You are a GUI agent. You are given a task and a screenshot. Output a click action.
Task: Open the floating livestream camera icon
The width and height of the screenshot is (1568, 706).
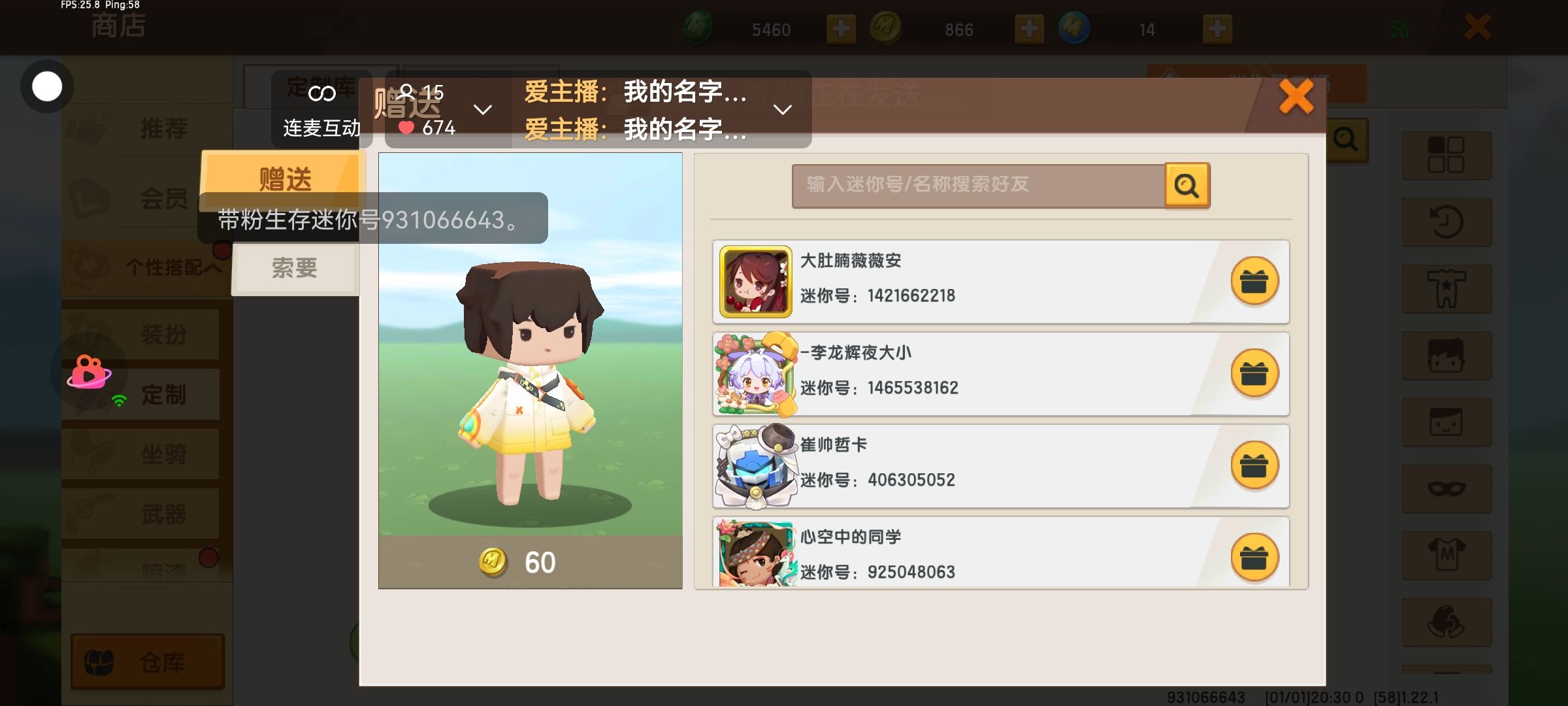(x=90, y=372)
